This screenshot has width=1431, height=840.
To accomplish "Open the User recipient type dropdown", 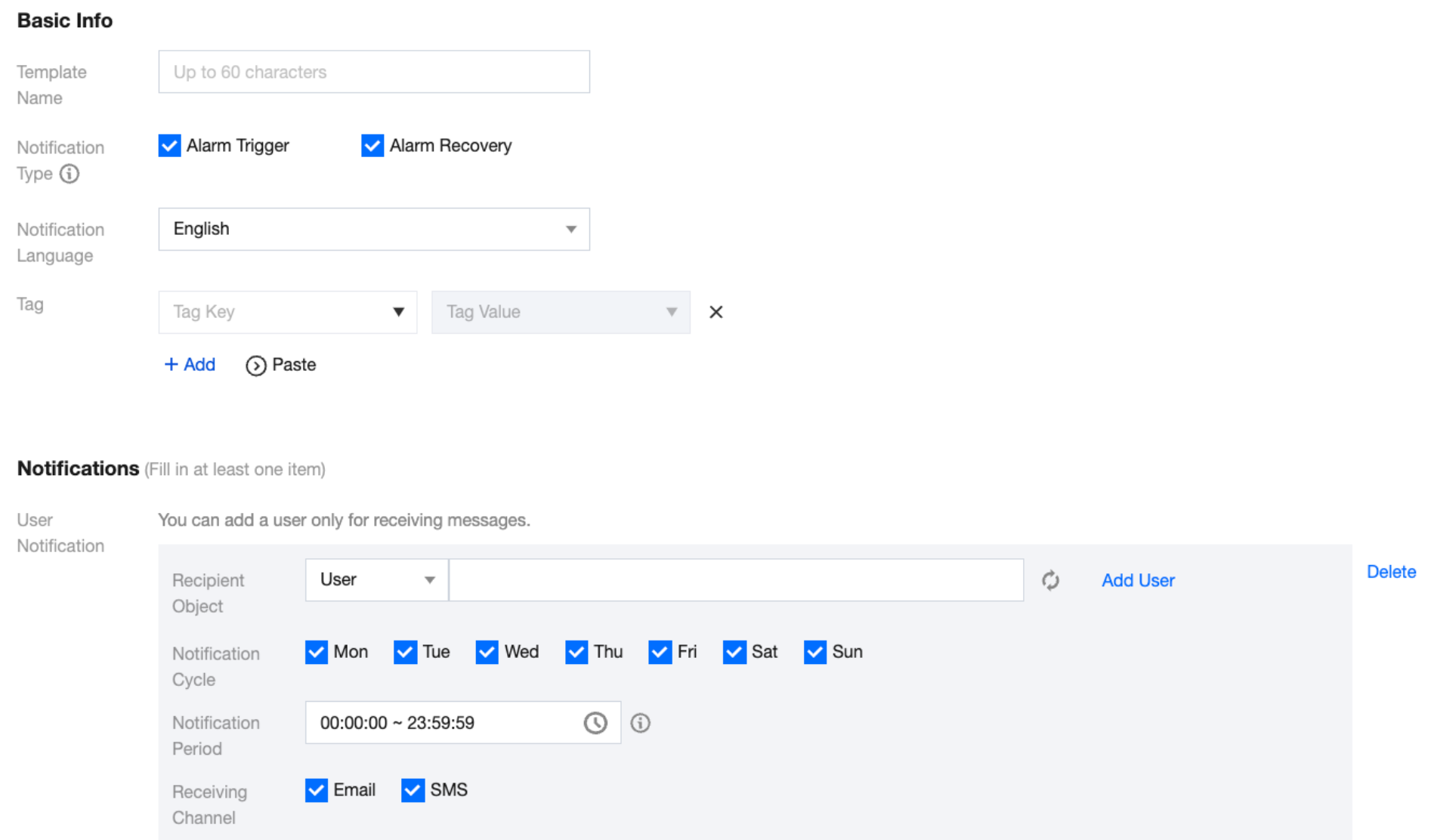I will point(377,580).
